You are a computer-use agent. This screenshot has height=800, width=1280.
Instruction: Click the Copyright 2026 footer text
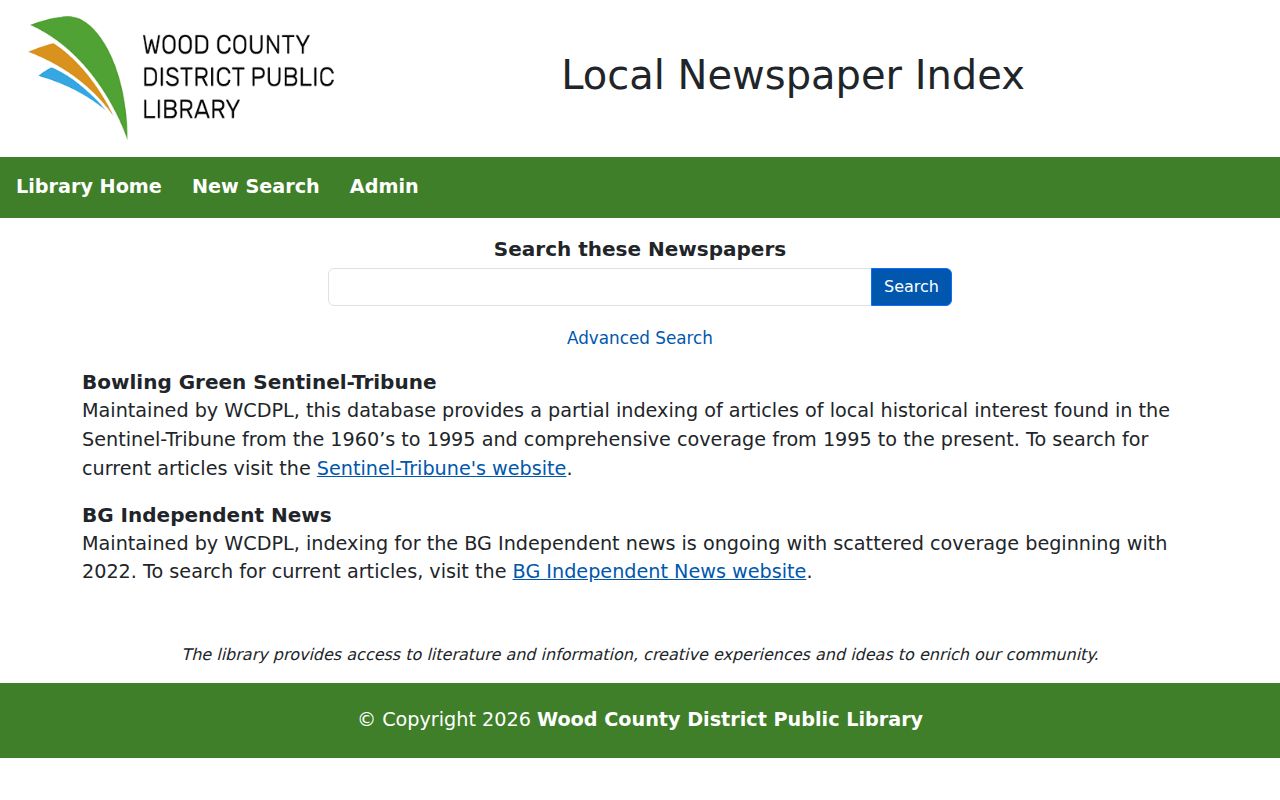640,719
